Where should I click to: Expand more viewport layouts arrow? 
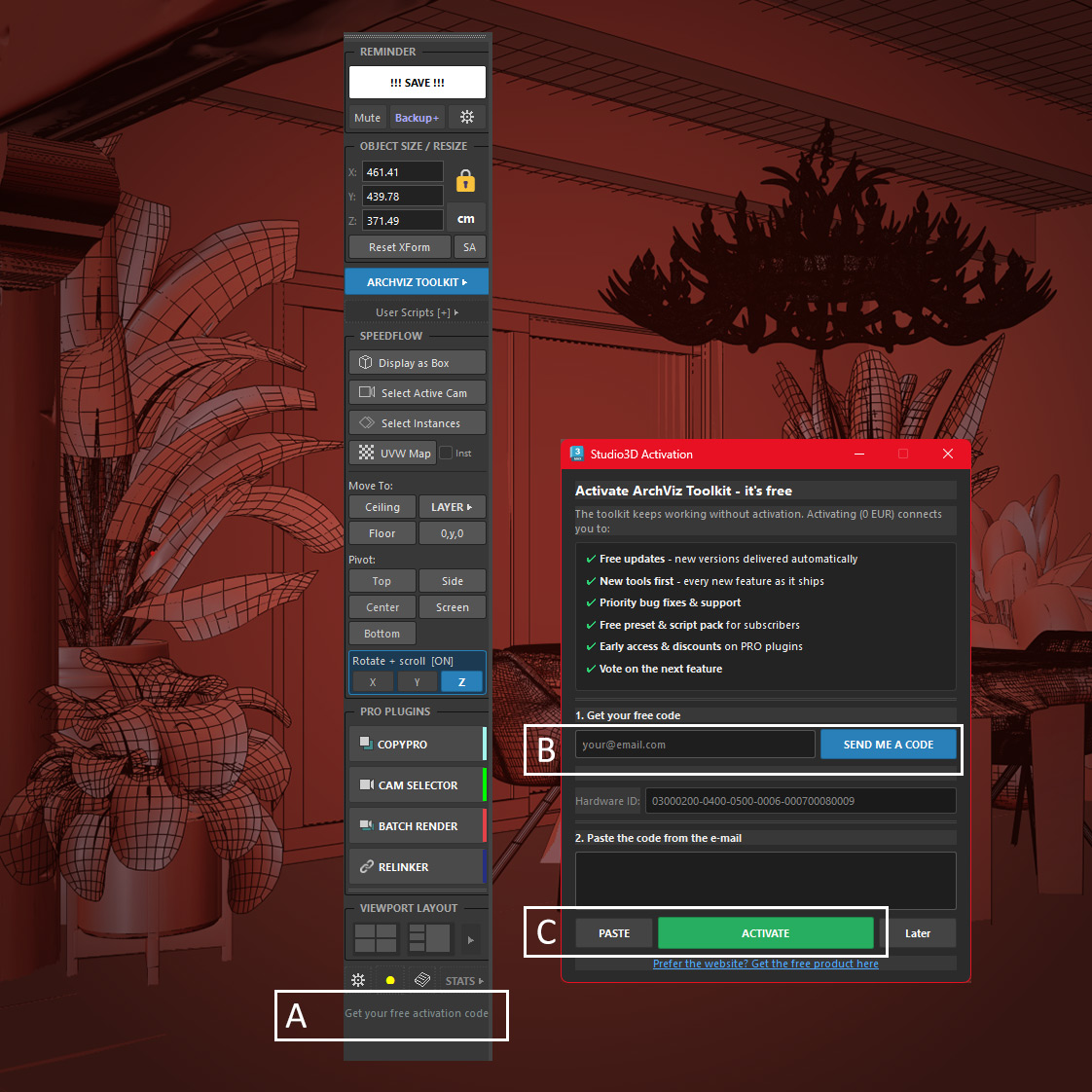(471, 939)
